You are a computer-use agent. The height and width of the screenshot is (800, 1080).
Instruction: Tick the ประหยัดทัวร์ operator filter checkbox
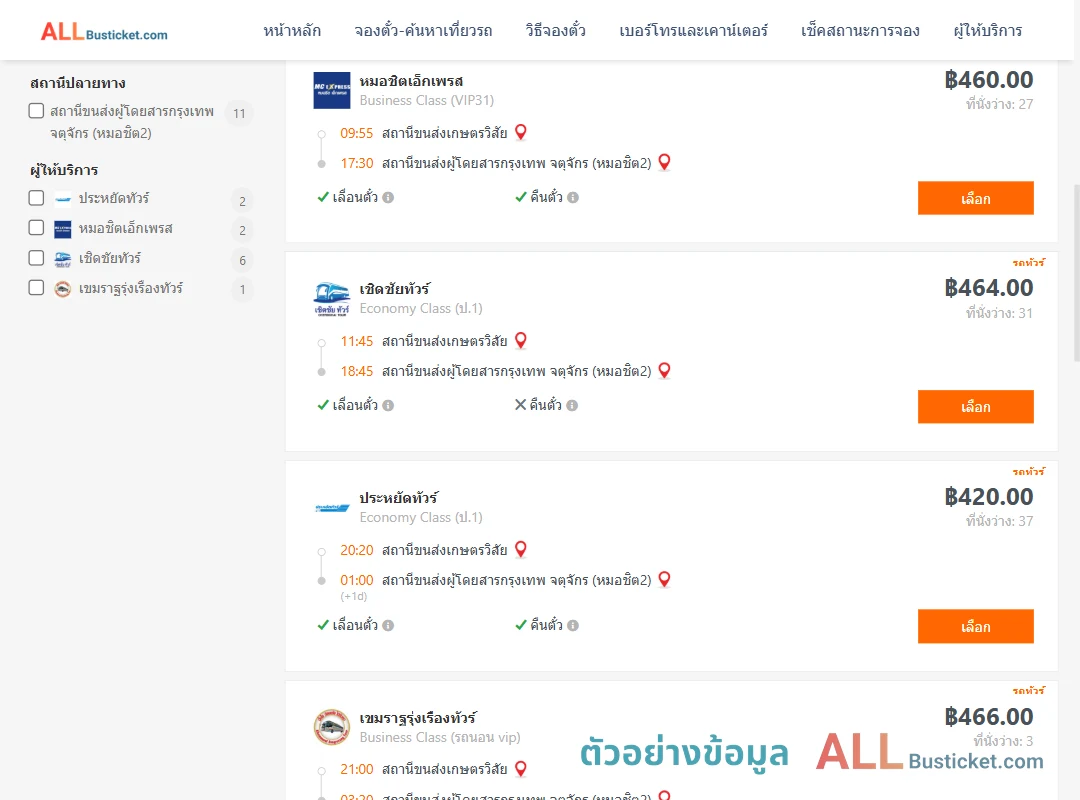37,198
